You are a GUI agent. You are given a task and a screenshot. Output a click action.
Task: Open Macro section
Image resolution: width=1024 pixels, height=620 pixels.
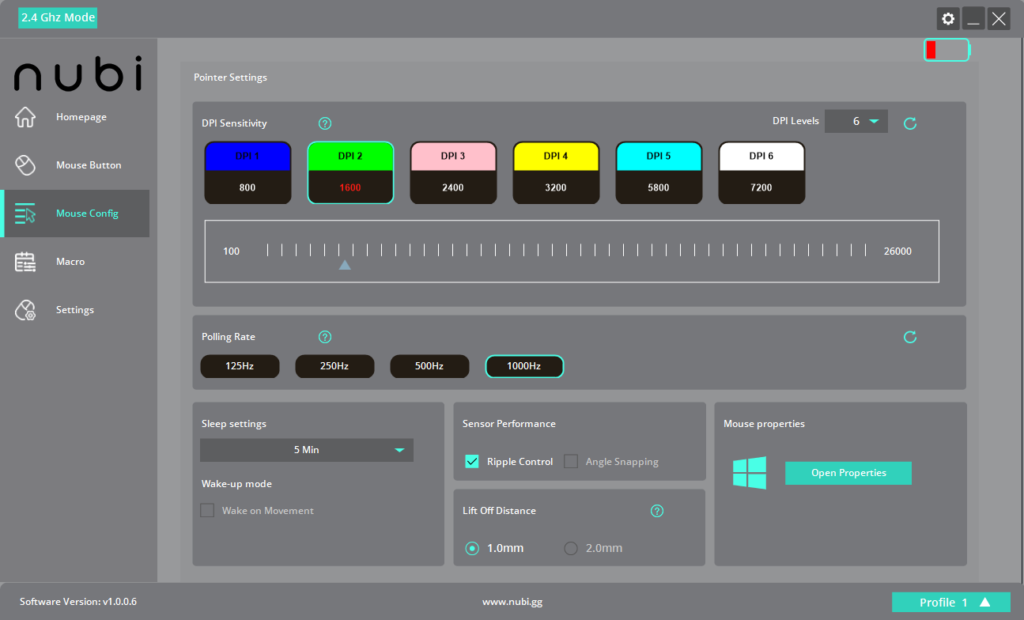[x=71, y=262]
